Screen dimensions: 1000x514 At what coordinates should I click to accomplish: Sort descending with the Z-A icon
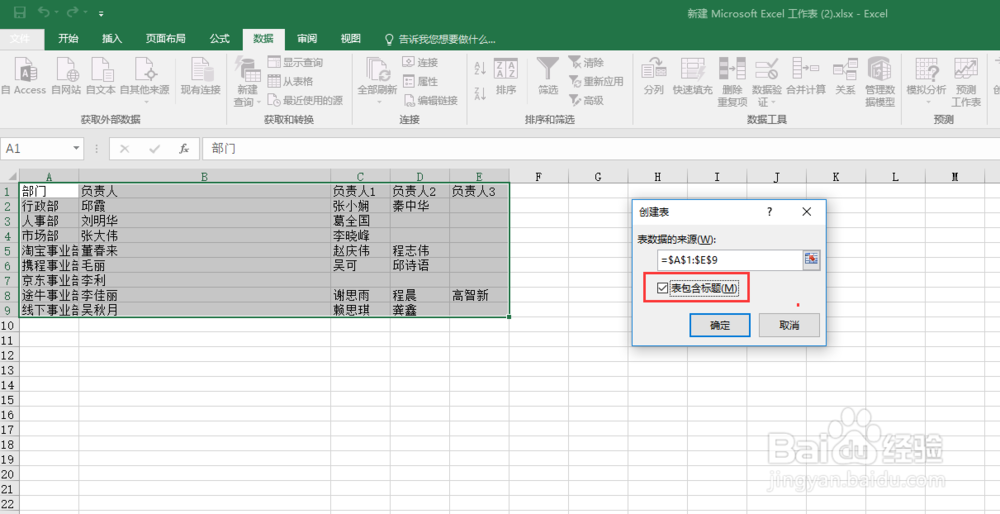tap(481, 93)
